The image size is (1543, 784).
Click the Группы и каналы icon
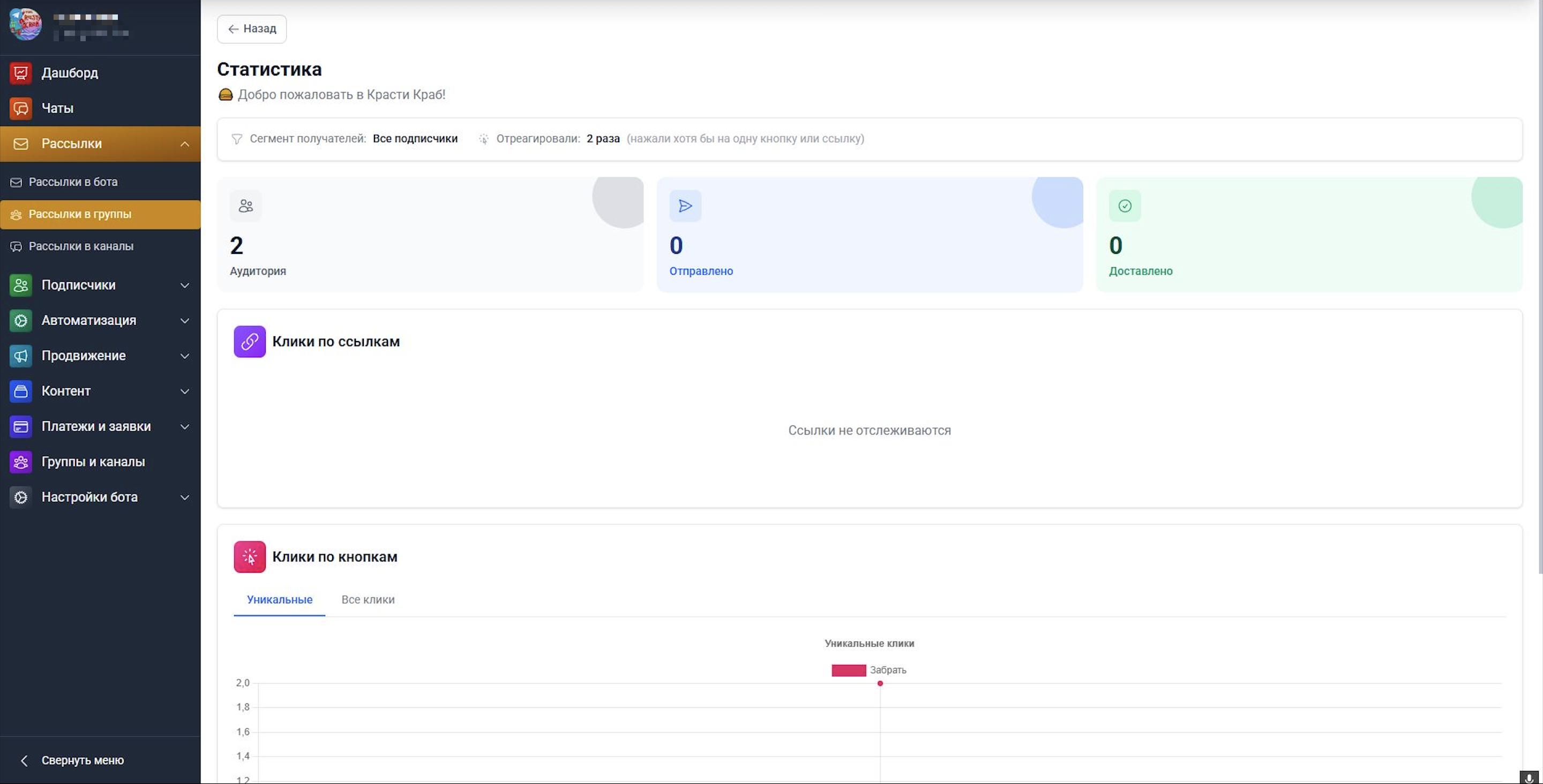pos(20,462)
